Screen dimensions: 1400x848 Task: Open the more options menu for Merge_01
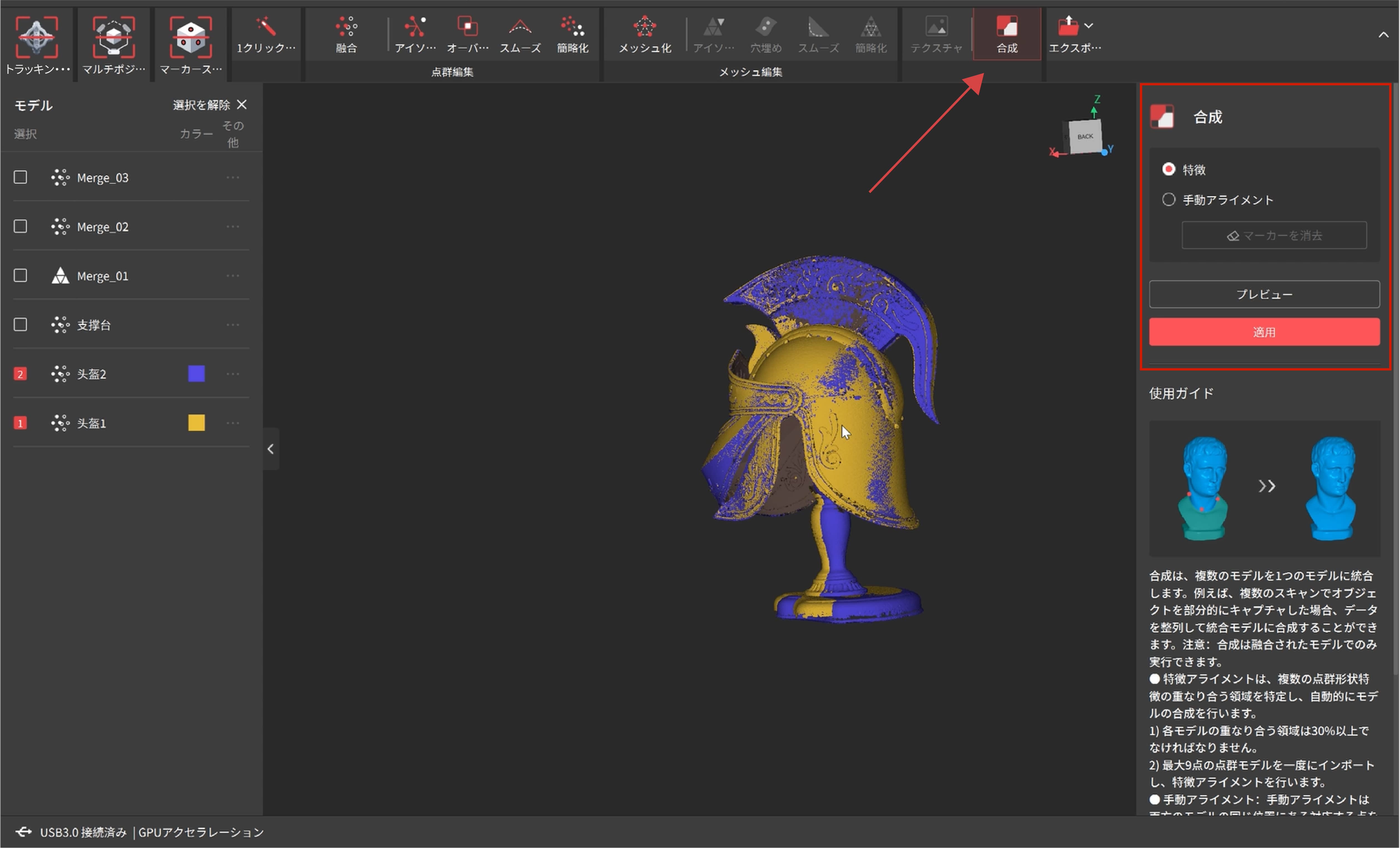[x=232, y=275]
